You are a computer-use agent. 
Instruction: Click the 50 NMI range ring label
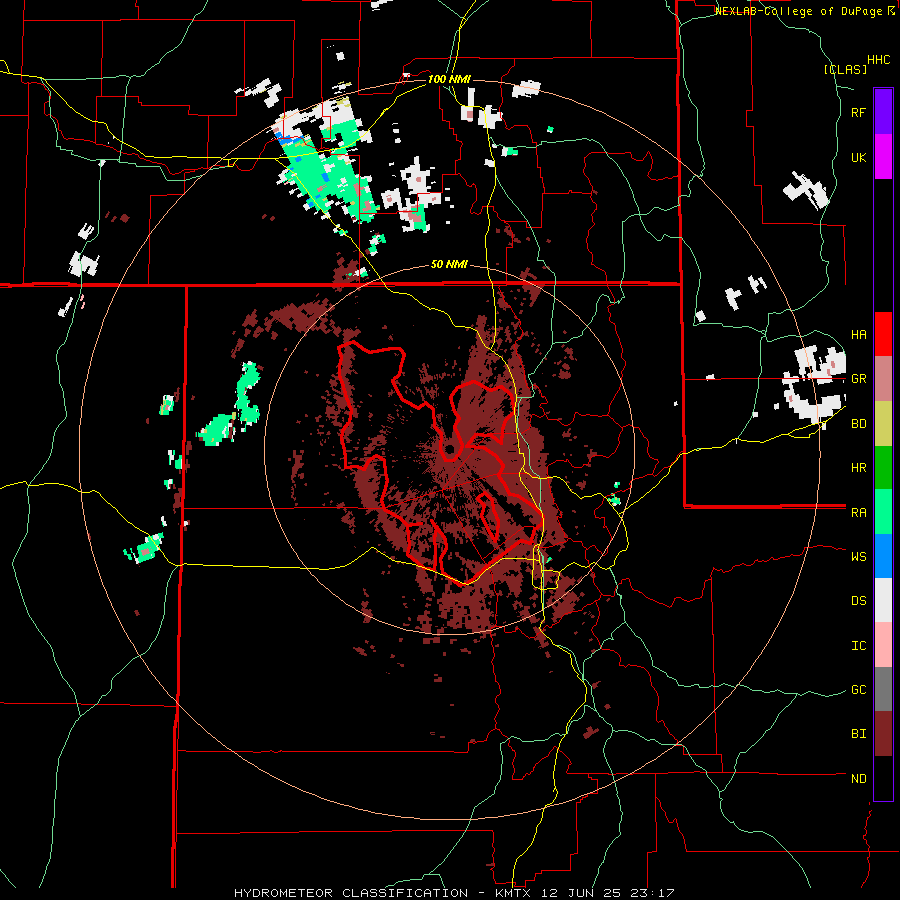[449, 265]
